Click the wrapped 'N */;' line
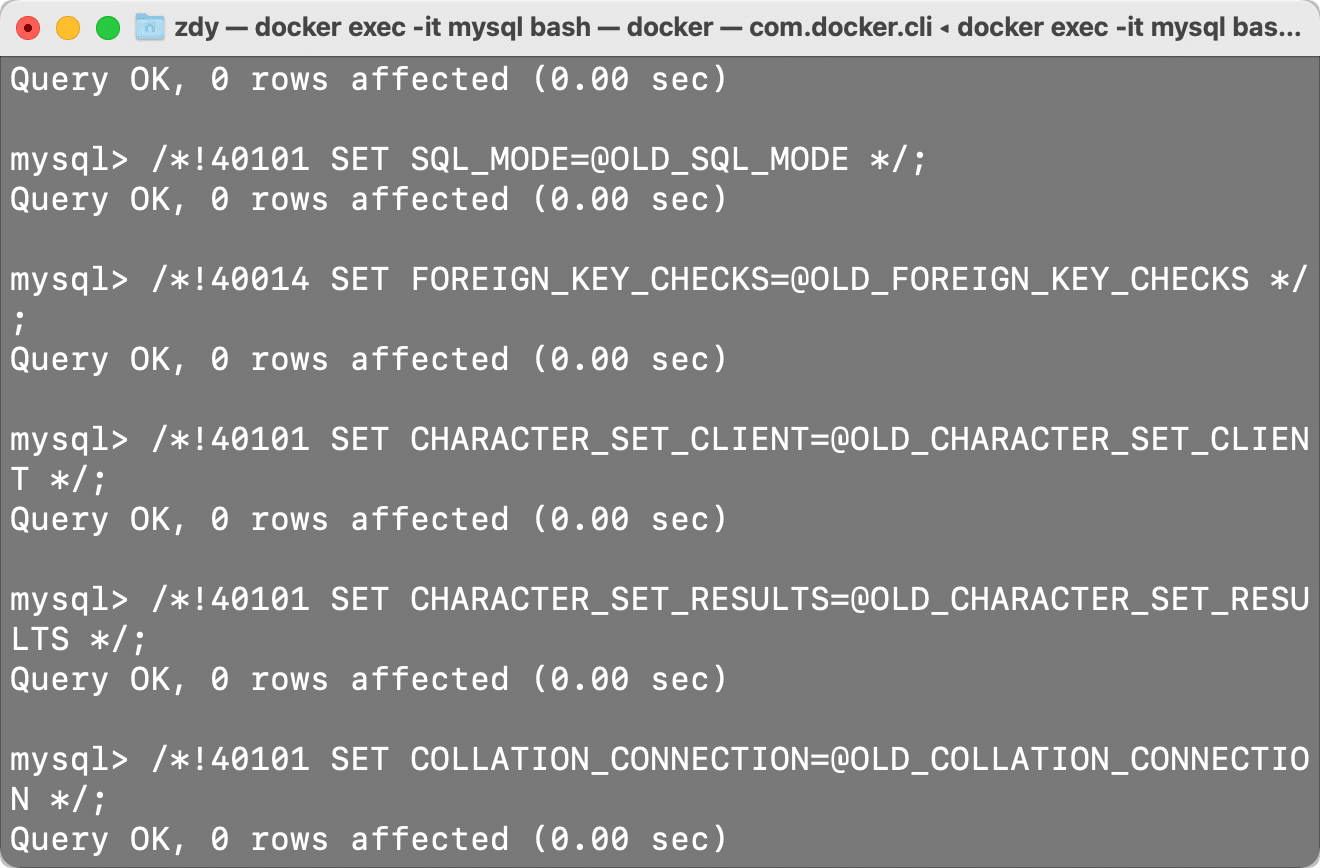Screen dimensions: 1320x868 coord(58,799)
